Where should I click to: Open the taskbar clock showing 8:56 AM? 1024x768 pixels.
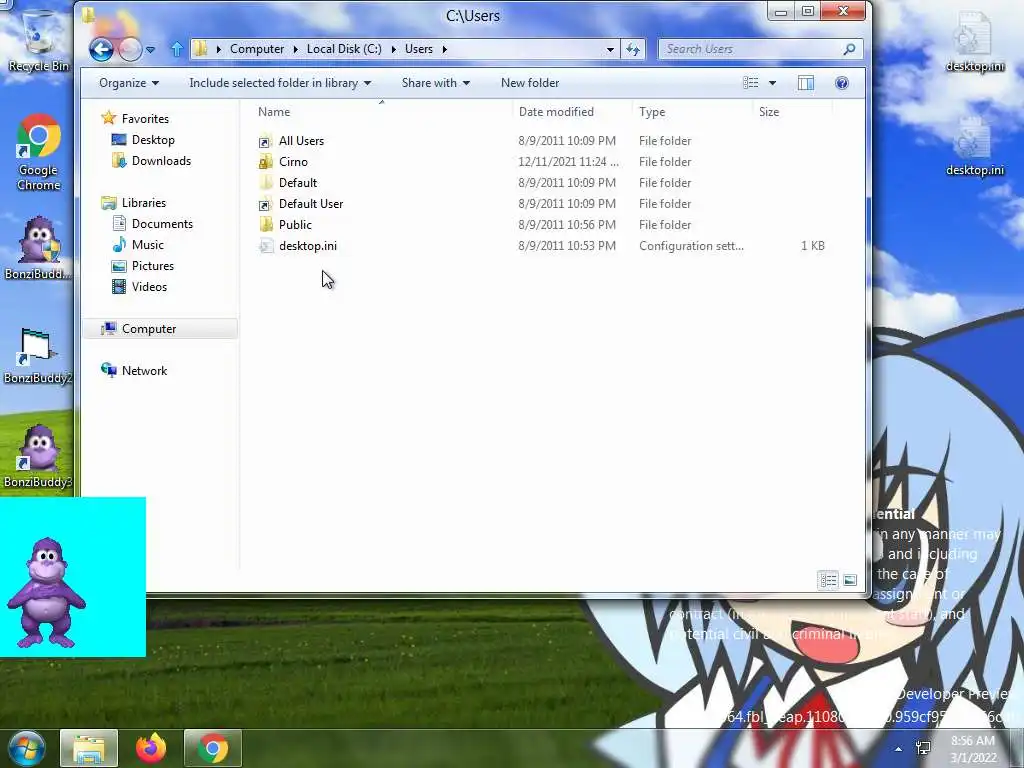973,749
